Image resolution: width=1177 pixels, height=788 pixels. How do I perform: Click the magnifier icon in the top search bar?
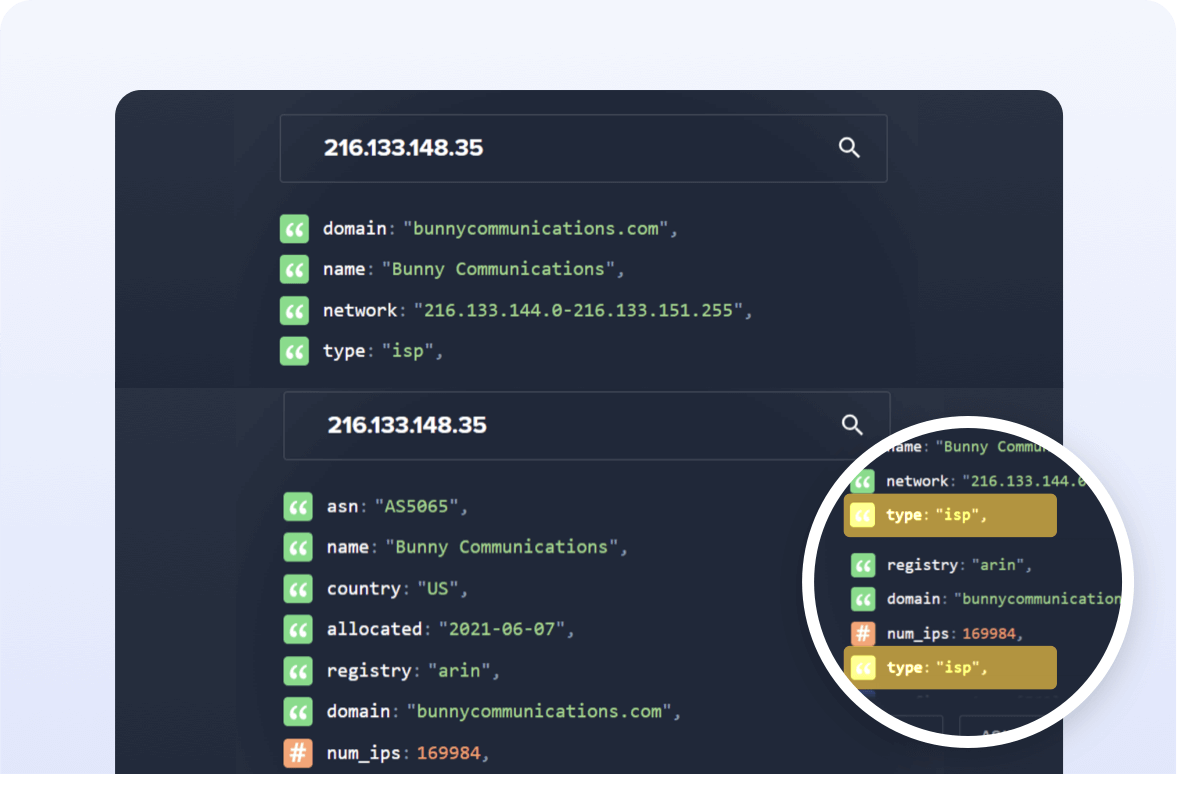pyautogui.click(x=849, y=148)
